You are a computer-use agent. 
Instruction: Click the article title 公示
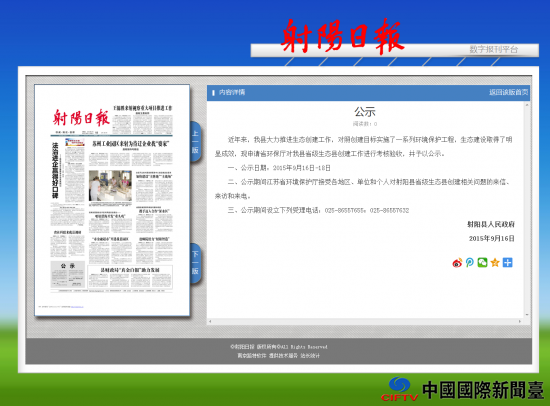pyautogui.click(x=365, y=112)
